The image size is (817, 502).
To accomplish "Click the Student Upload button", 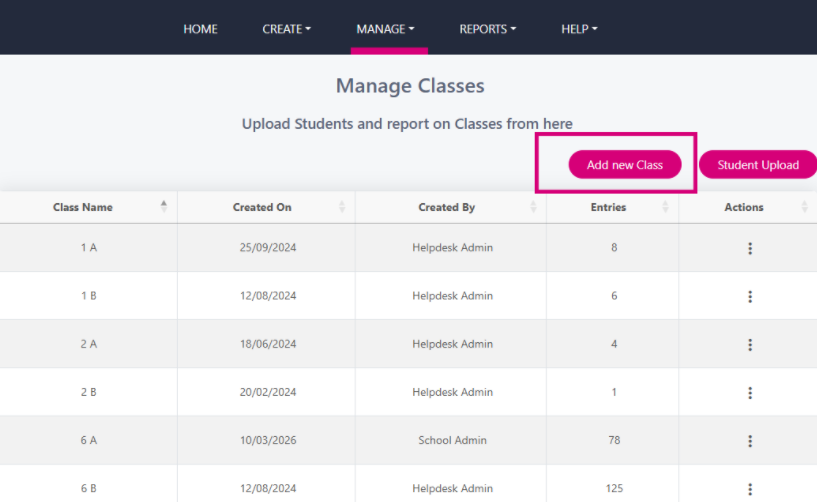I will click(758, 165).
